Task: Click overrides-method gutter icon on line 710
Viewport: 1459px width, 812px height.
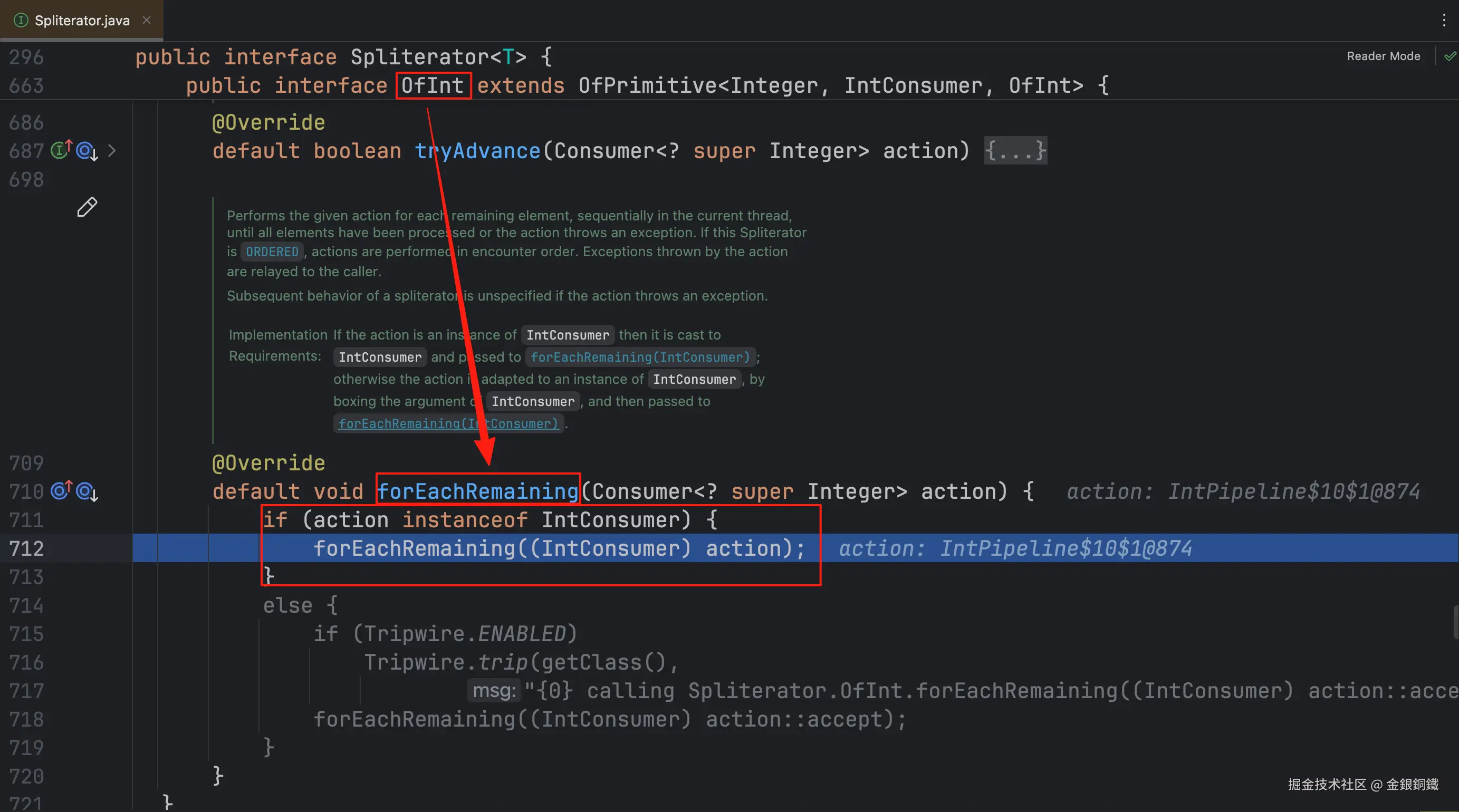Action: click(x=61, y=490)
